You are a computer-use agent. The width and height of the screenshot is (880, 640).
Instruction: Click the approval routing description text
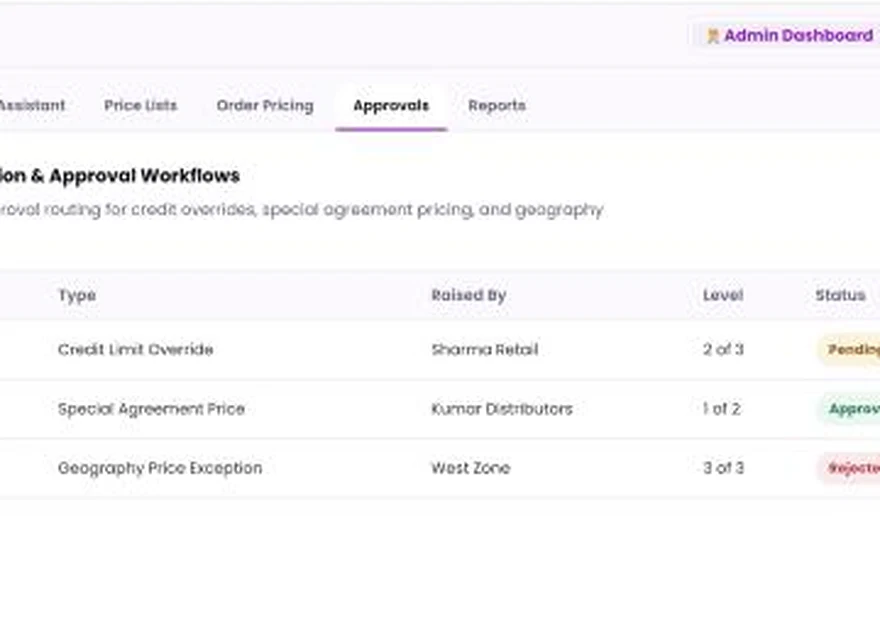pos(301,210)
